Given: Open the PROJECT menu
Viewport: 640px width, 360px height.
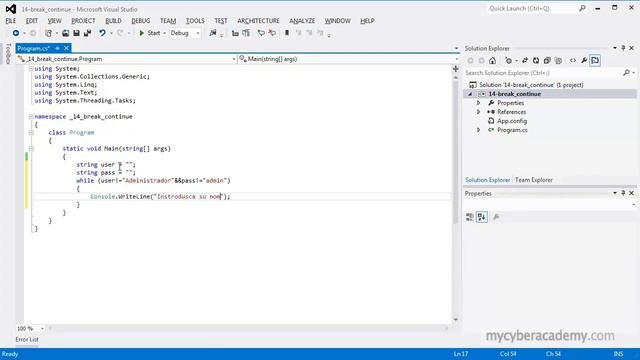Looking at the screenshot, I should point(83,21).
